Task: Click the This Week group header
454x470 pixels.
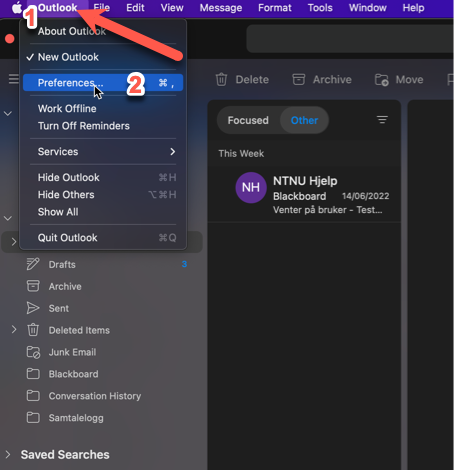Action: tap(241, 154)
